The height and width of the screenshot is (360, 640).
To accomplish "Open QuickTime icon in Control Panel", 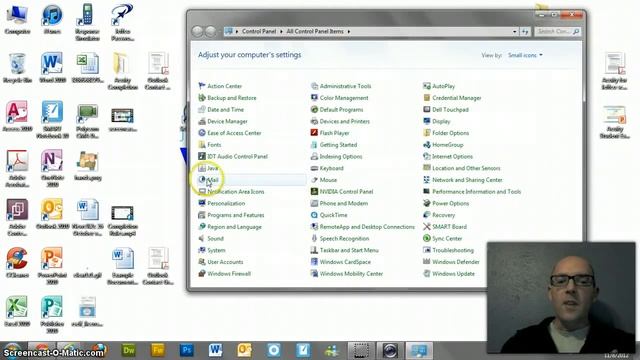I will [314, 215].
